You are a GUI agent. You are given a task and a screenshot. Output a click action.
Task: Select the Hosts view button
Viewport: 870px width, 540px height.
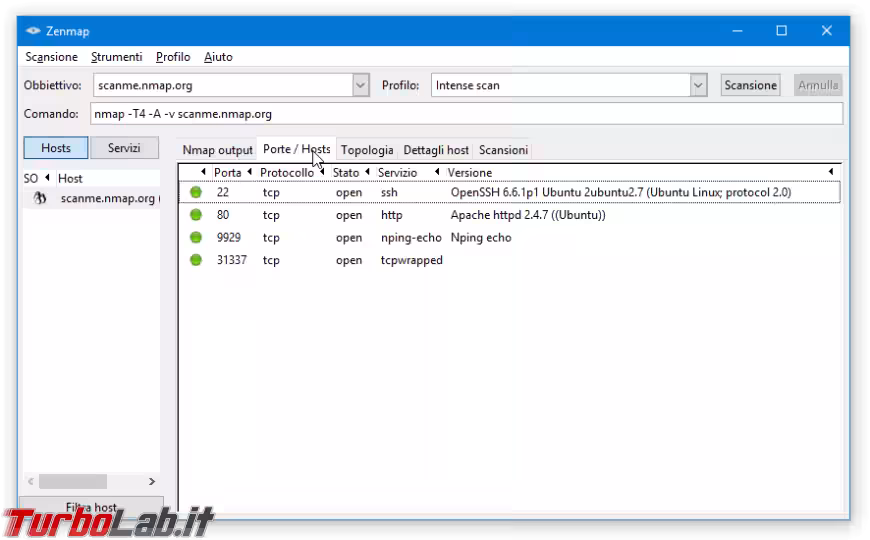coord(55,148)
